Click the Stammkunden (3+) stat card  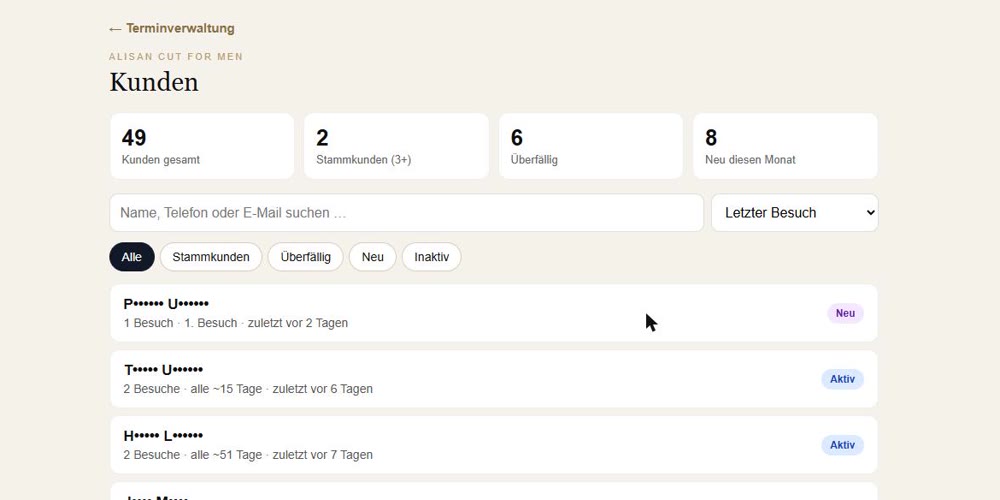tap(397, 146)
